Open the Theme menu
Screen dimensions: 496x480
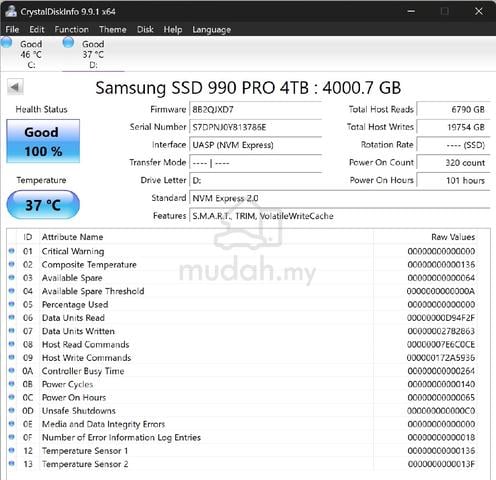113,29
